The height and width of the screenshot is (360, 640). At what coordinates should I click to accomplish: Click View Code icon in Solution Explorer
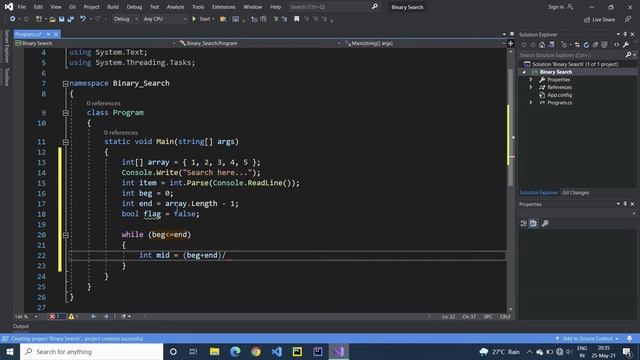(616, 45)
